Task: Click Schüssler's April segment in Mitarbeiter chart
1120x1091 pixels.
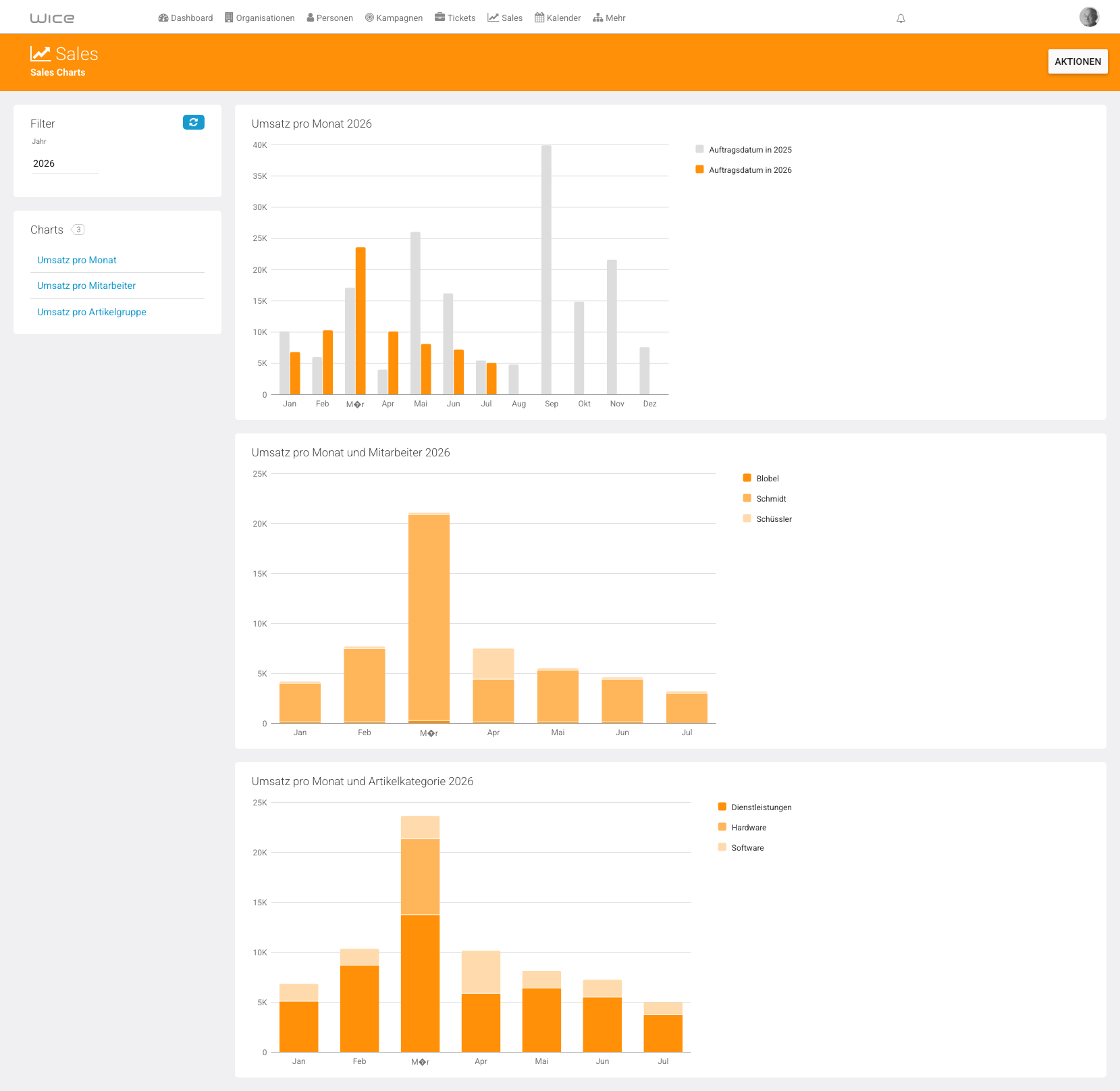Action: (x=494, y=664)
